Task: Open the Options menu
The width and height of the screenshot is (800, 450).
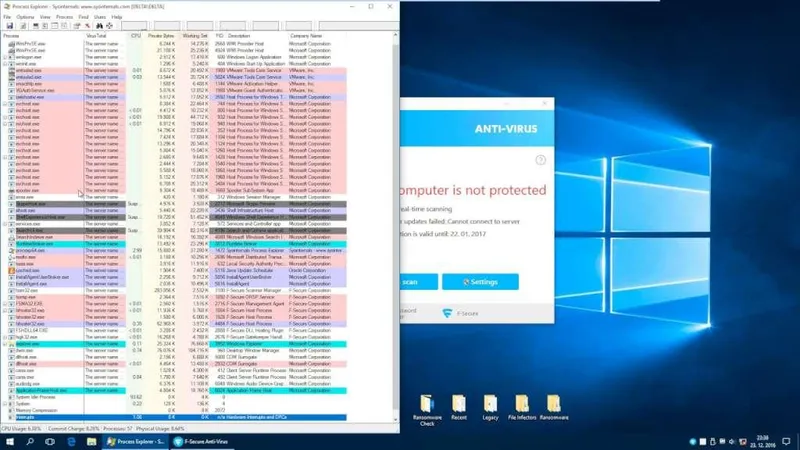Action: point(25,17)
